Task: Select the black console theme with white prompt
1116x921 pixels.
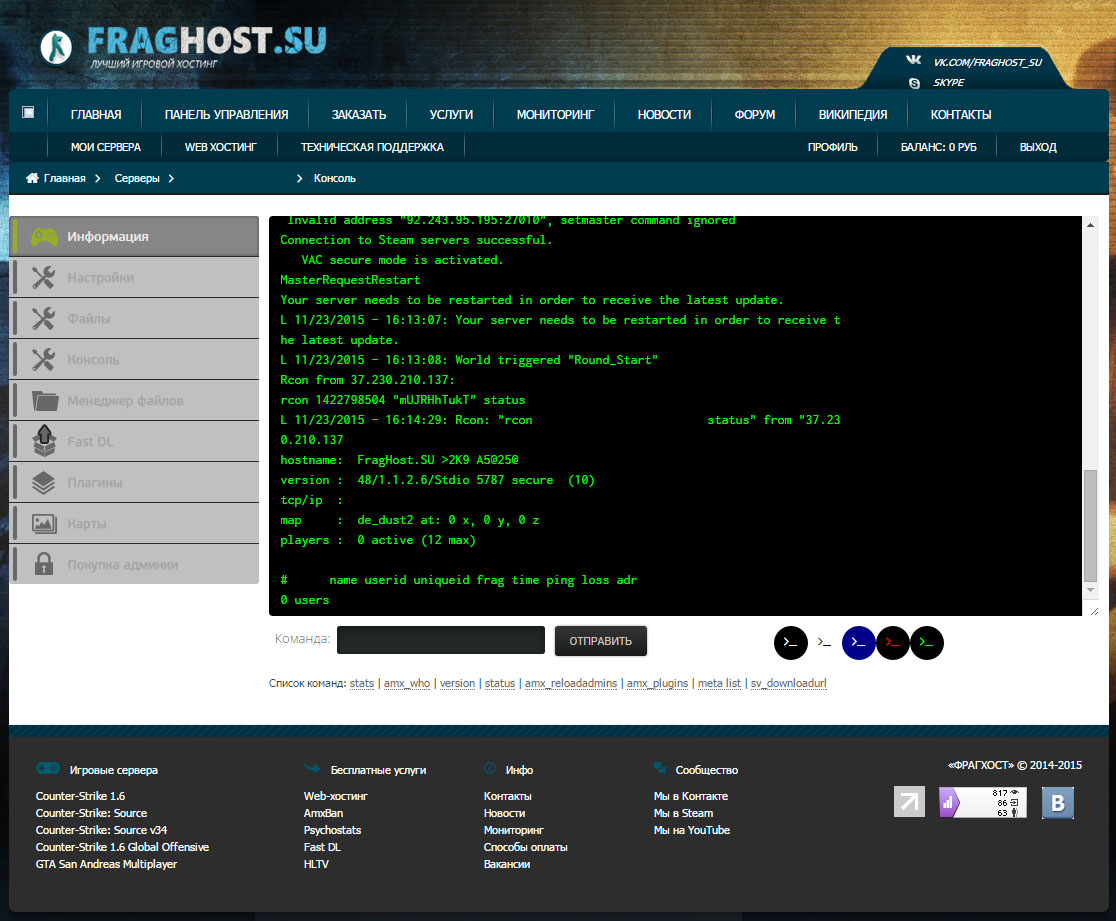Action: tap(791, 643)
